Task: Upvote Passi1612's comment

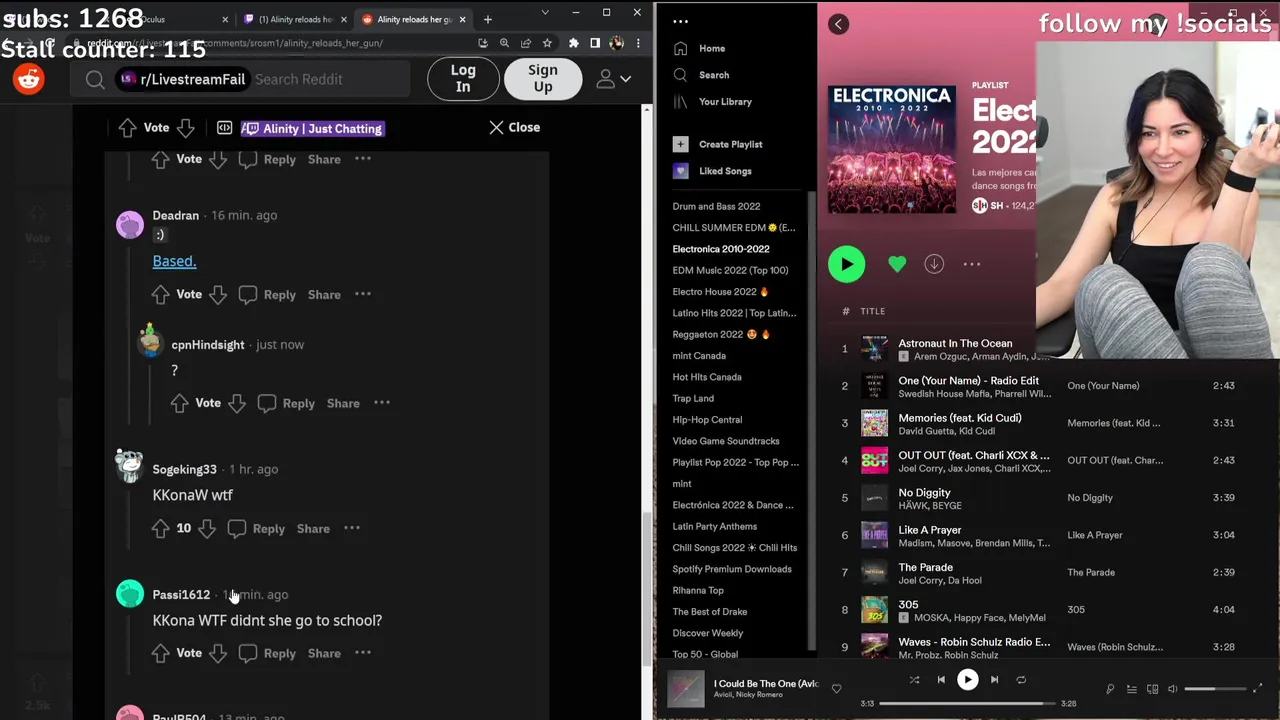Action: coord(161,653)
